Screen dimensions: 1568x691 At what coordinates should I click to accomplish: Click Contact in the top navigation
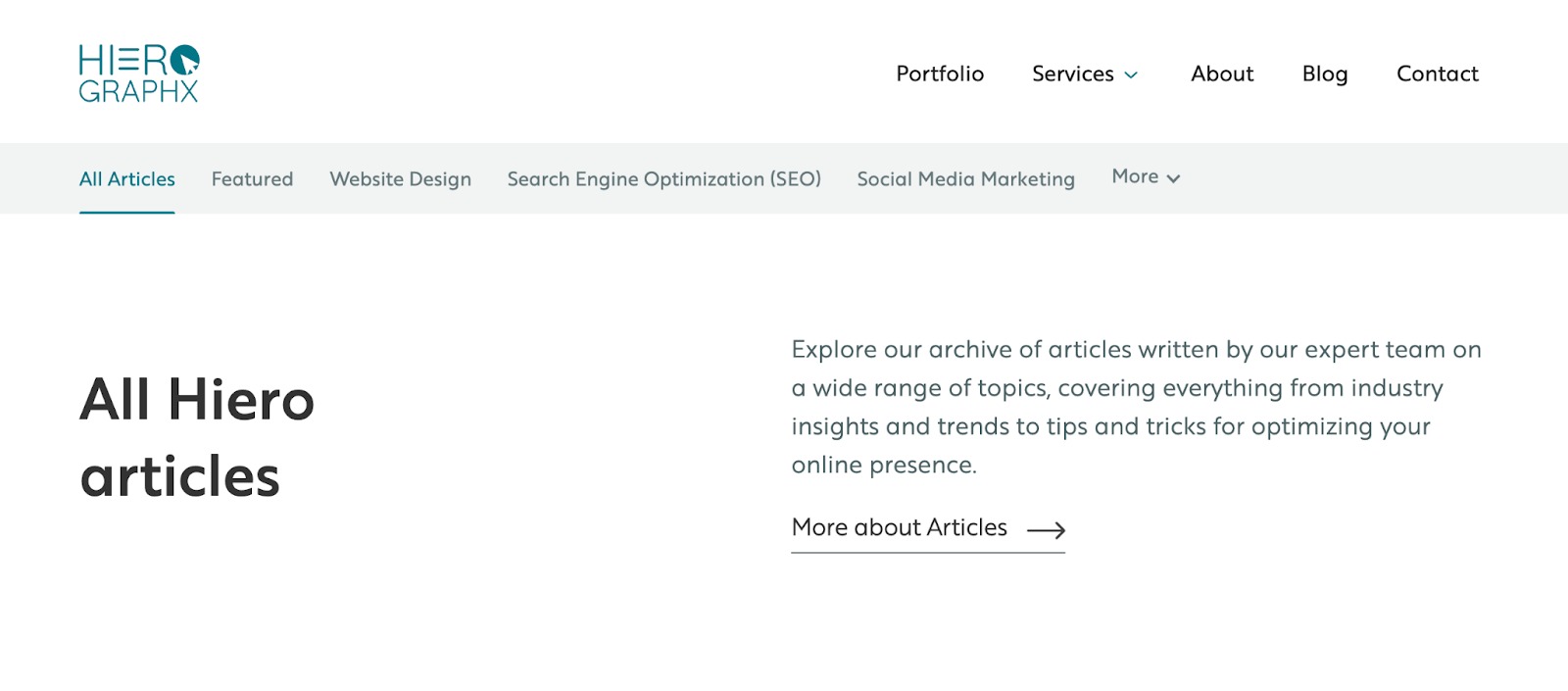pyautogui.click(x=1437, y=74)
